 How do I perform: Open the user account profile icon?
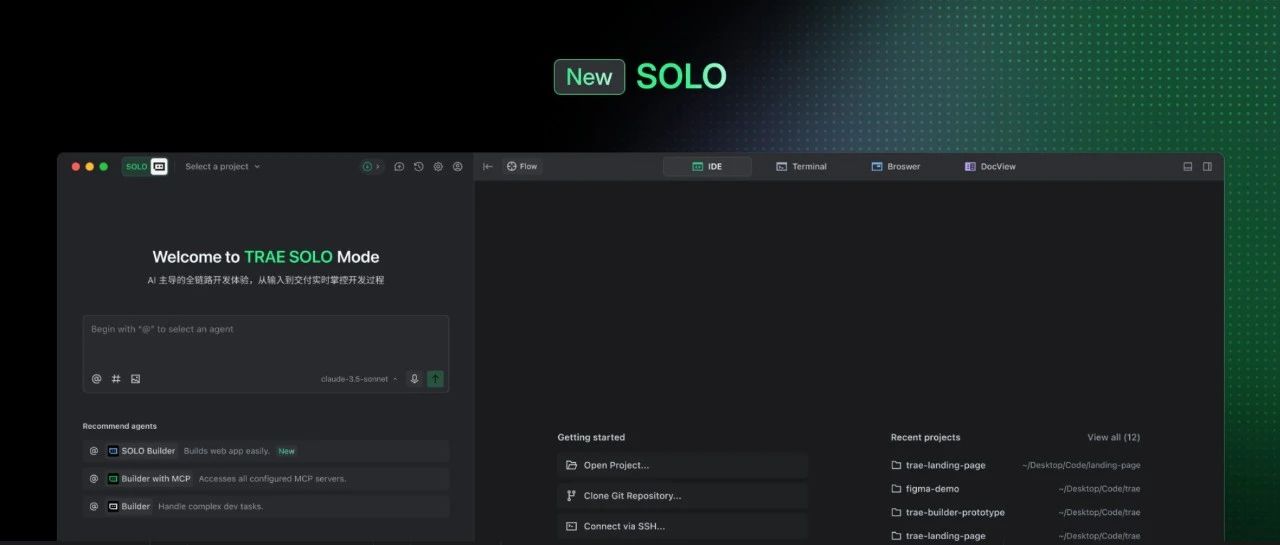(x=458, y=167)
